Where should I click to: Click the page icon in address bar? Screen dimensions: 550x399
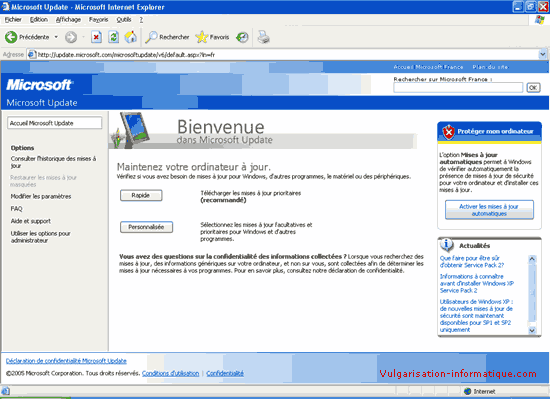pos(32,55)
